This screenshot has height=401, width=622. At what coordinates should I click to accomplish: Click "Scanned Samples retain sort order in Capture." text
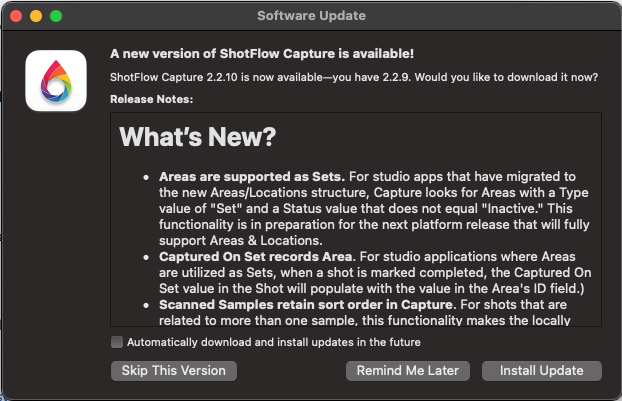click(308, 305)
